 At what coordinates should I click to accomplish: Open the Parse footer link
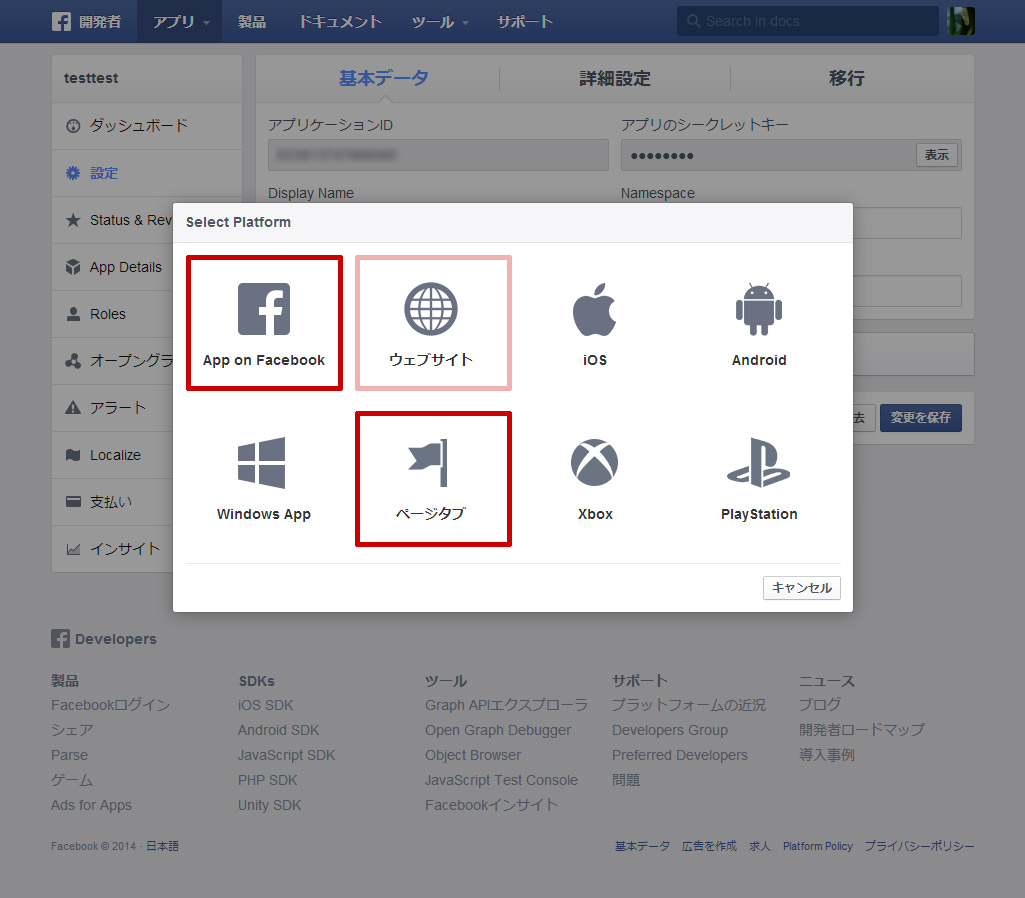[x=69, y=755]
